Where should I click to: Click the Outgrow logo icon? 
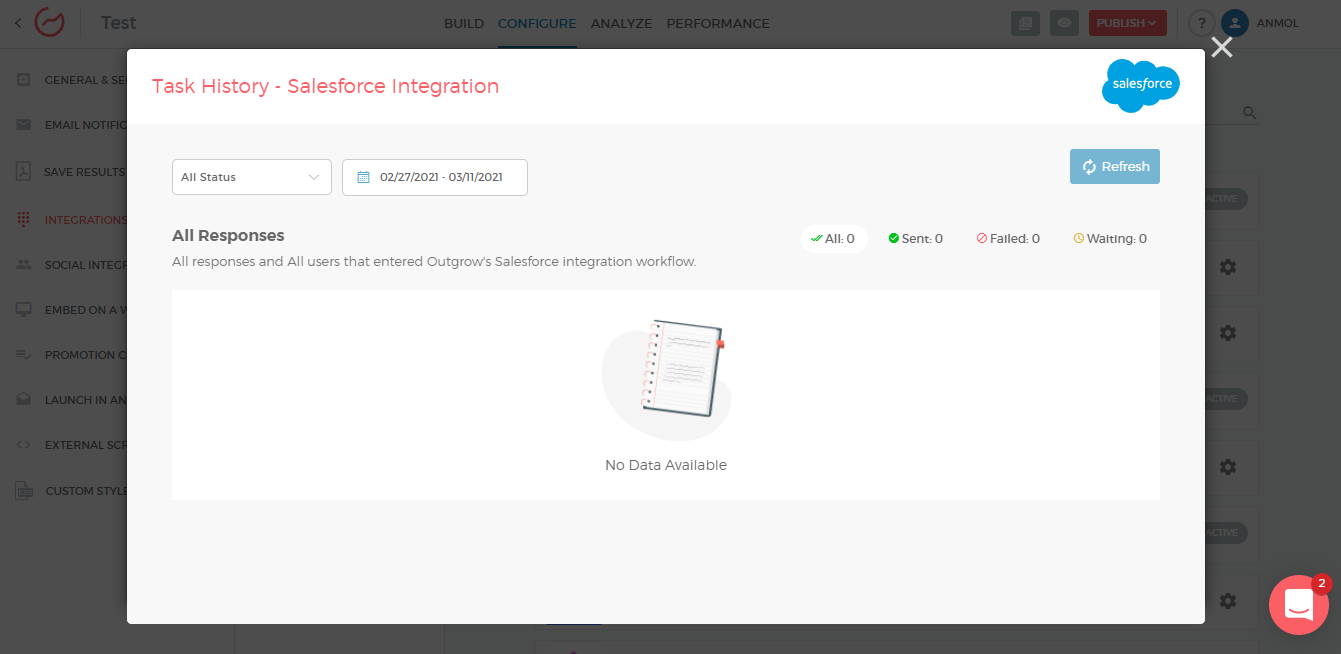click(49, 22)
